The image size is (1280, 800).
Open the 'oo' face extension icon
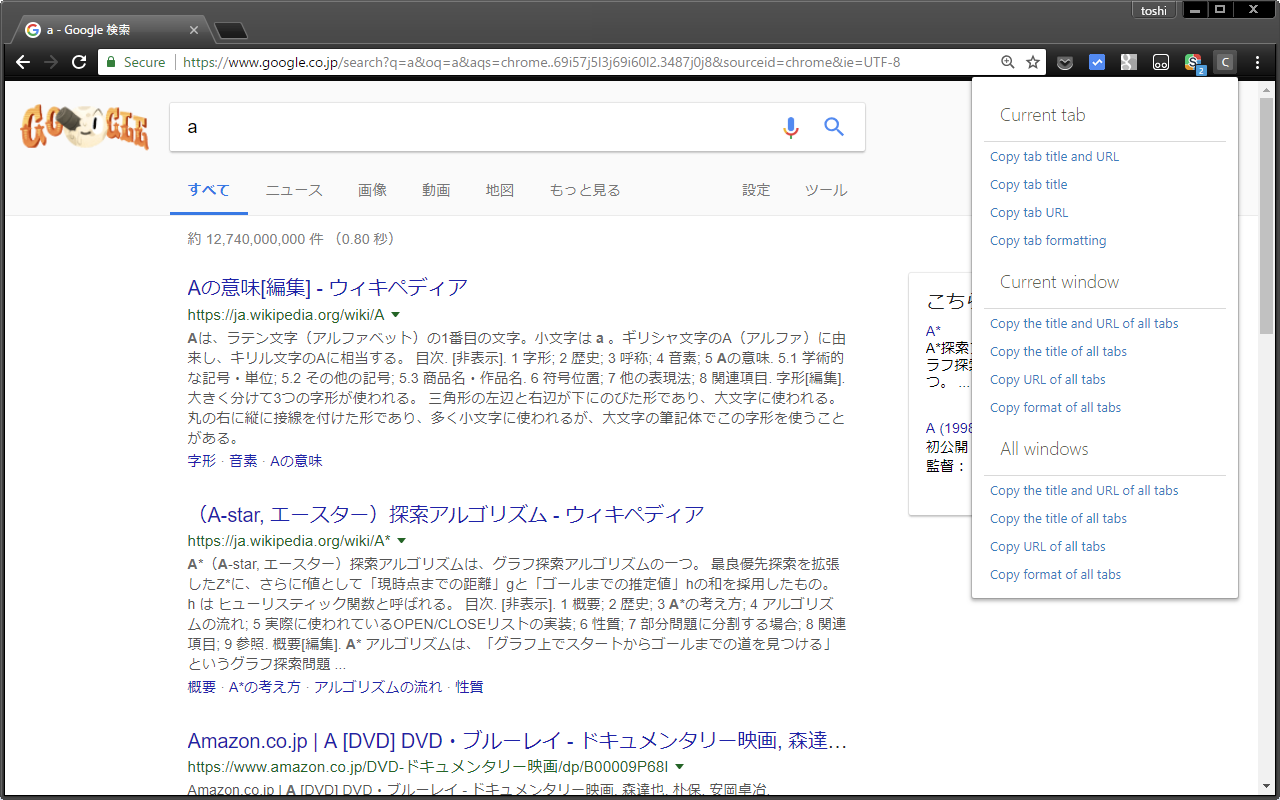pos(1161,62)
